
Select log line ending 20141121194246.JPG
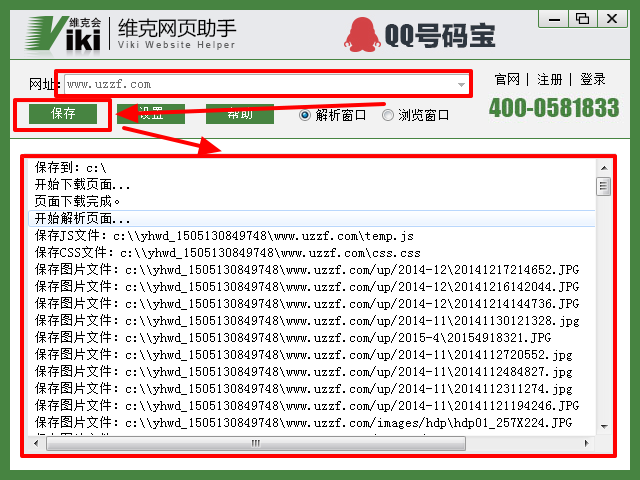point(312,406)
